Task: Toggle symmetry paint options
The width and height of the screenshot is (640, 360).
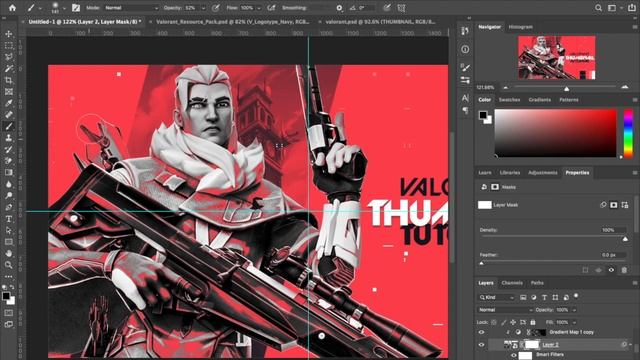Action: tap(402, 8)
